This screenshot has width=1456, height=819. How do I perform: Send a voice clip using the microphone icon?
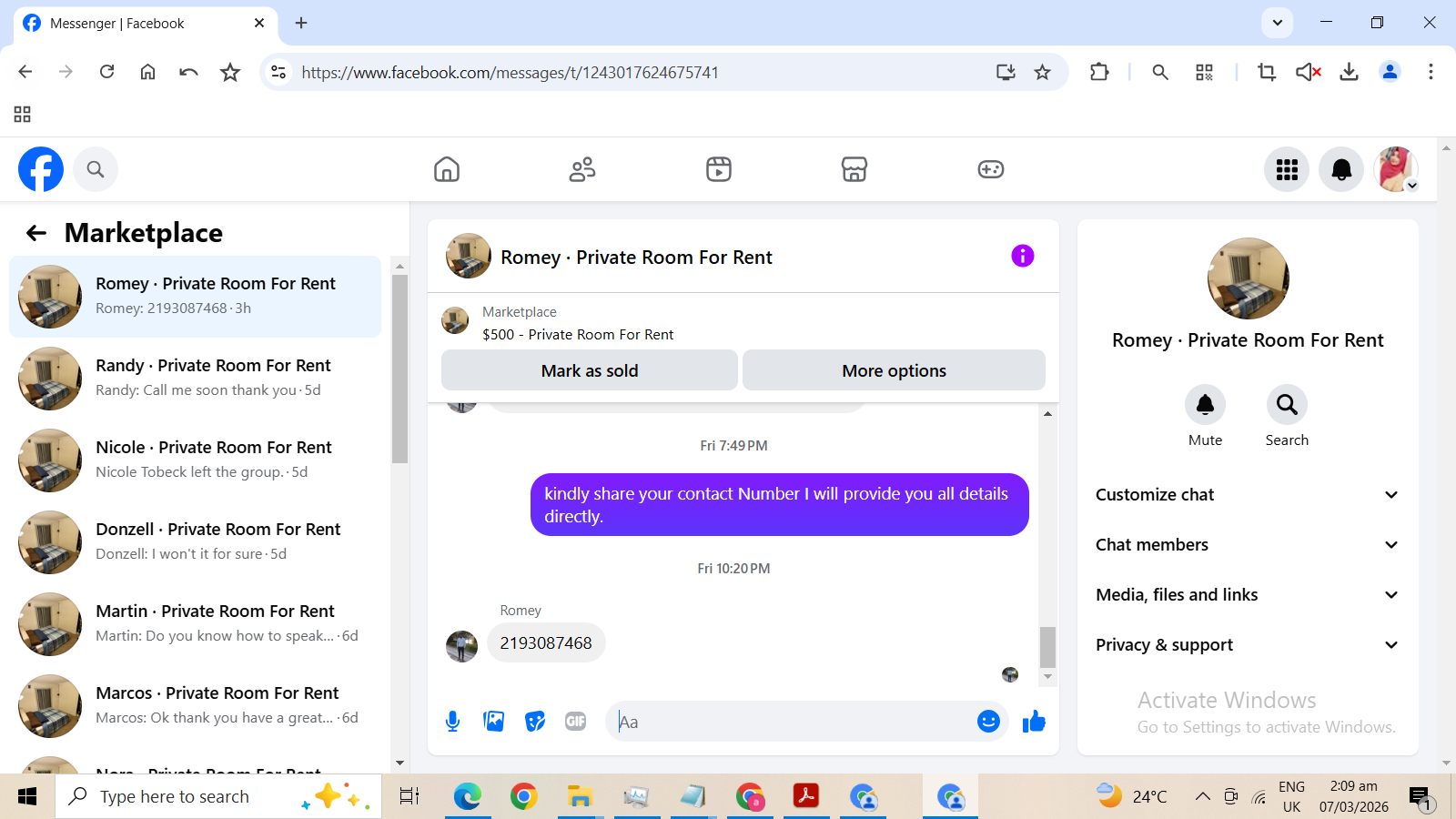452,722
